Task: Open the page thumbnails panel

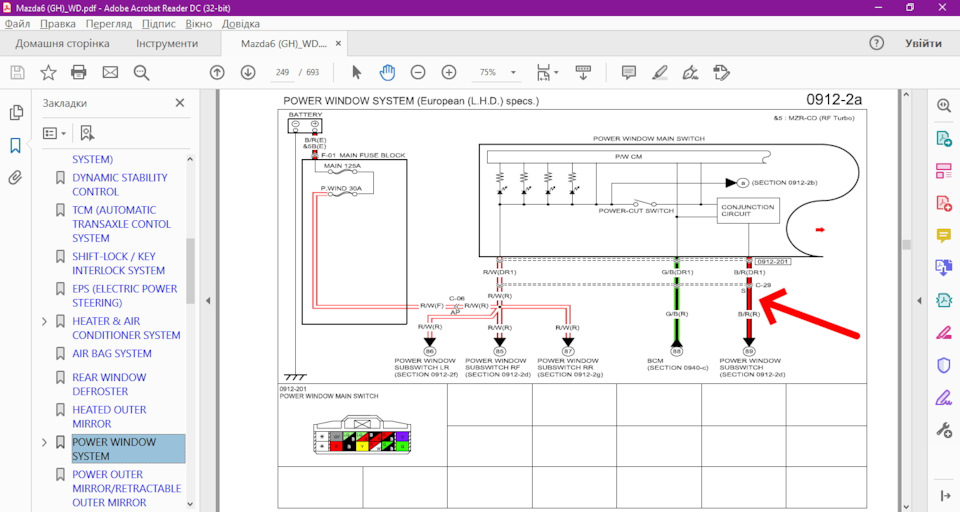Action: click(16, 112)
